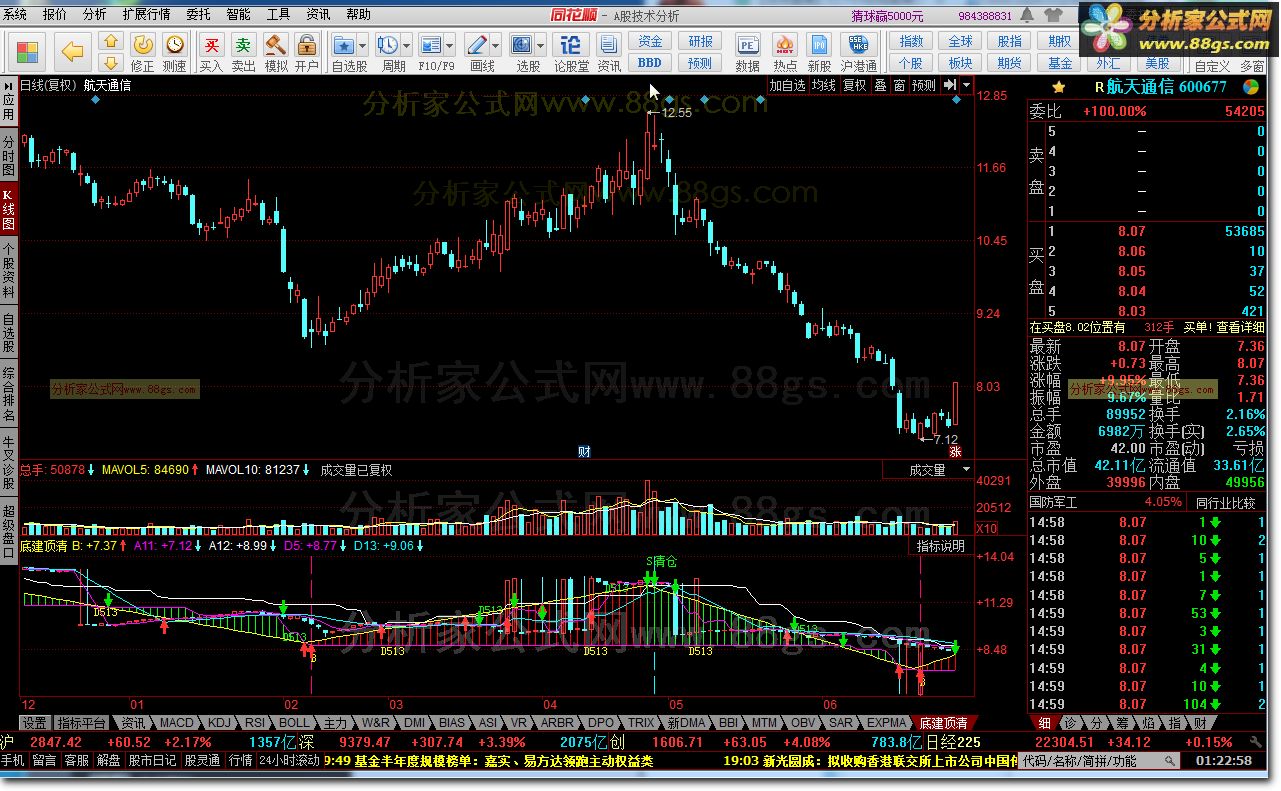Click the 板块 sector button

click(961, 63)
